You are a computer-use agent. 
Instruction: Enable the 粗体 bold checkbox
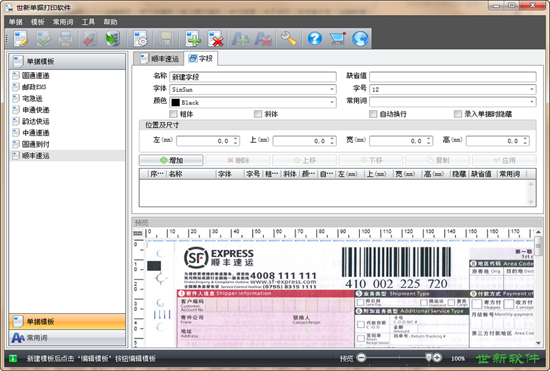173,114
